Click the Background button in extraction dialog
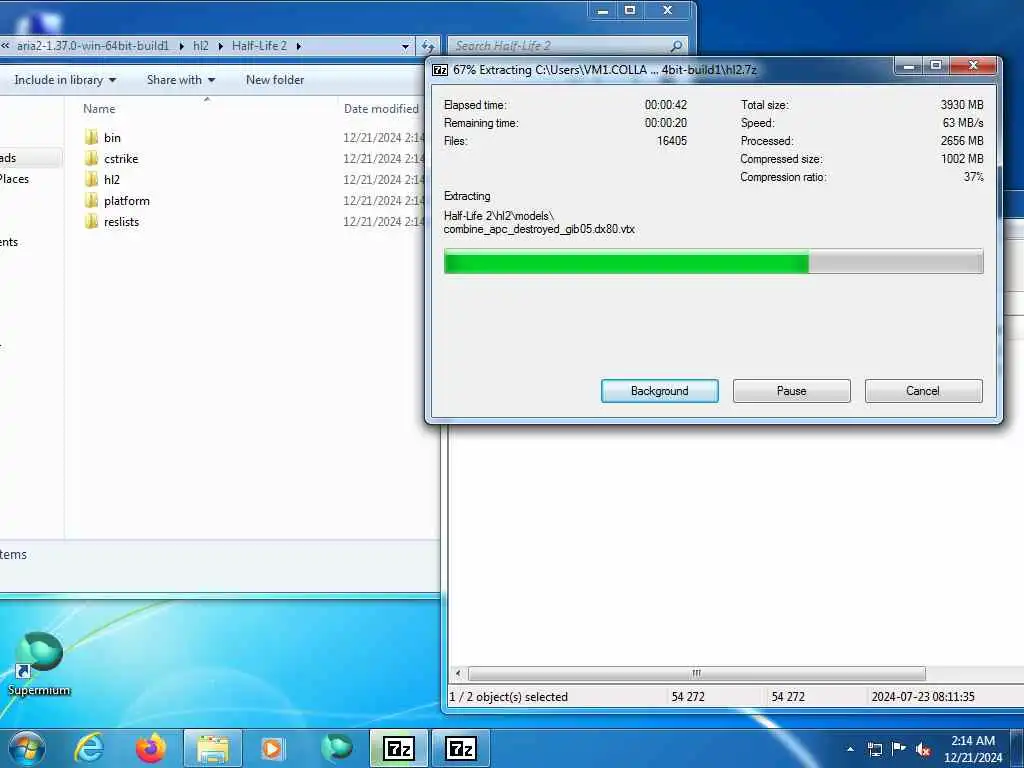This screenshot has width=1024, height=768. 660,391
